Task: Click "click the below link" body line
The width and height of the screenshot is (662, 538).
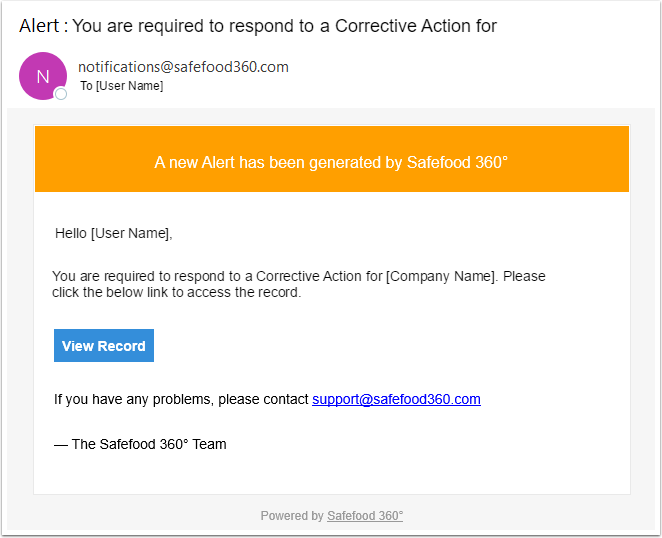Action: (x=120, y=293)
